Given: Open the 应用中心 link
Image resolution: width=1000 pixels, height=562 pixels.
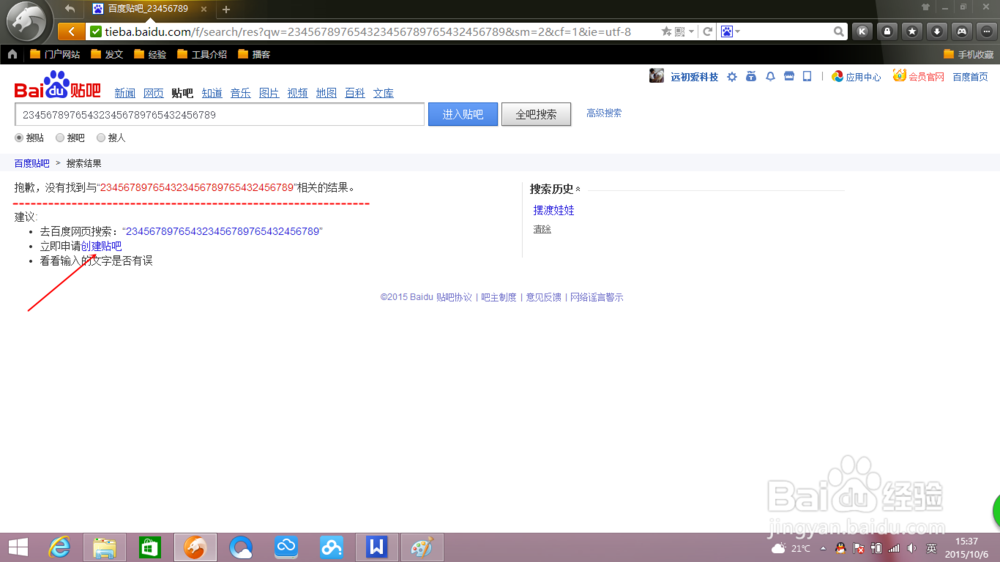Looking at the screenshot, I should (x=857, y=77).
